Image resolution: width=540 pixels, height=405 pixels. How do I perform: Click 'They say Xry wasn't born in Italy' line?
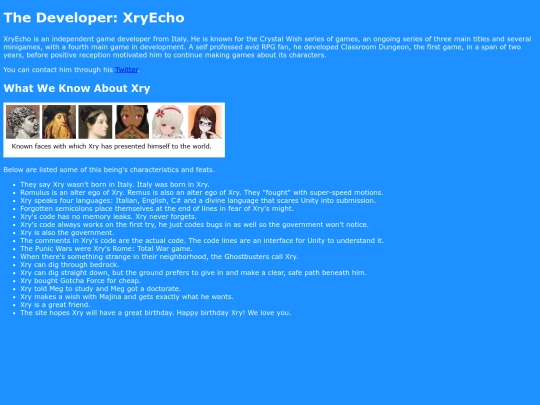pyautogui.click(x=115, y=185)
